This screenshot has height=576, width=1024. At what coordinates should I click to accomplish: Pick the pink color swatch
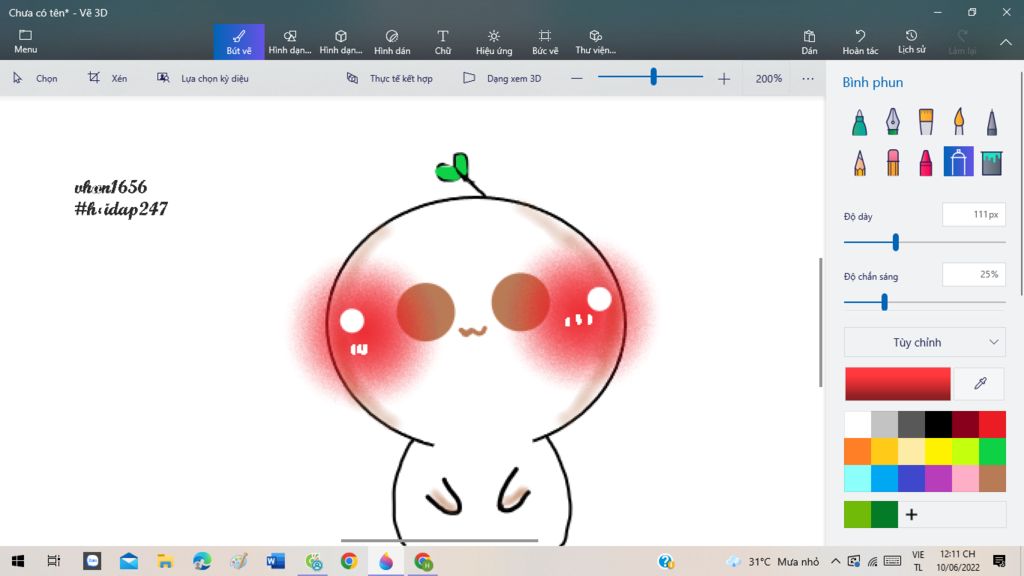965,478
